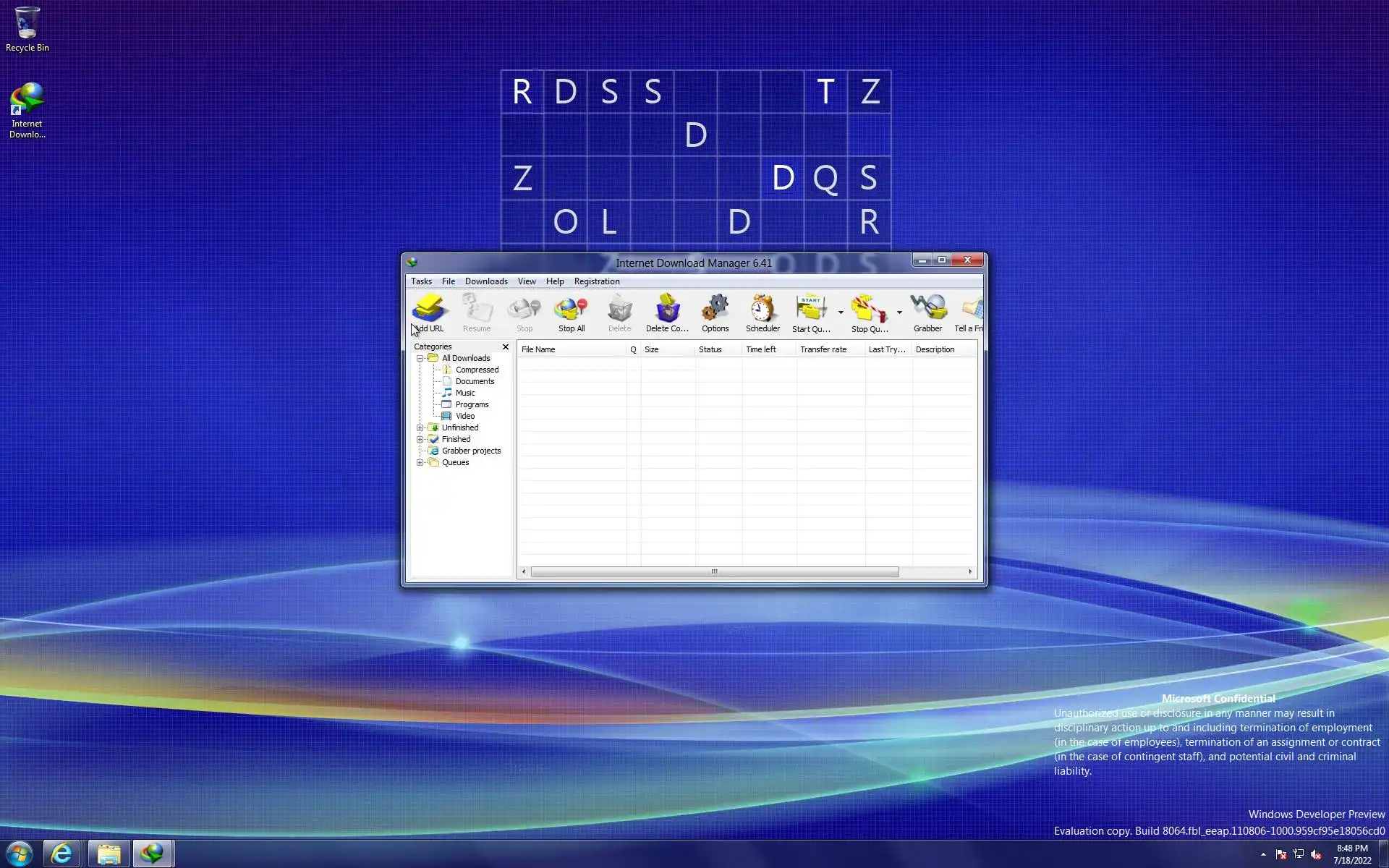Open the Downloads menu
The width and height of the screenshot is (1389, 868).
click(486, 281)
